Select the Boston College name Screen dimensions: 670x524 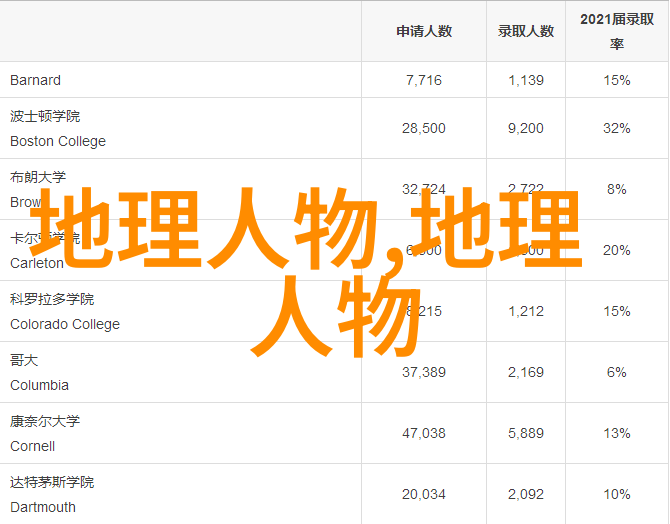pyautogui.click(x=58, y=141)
